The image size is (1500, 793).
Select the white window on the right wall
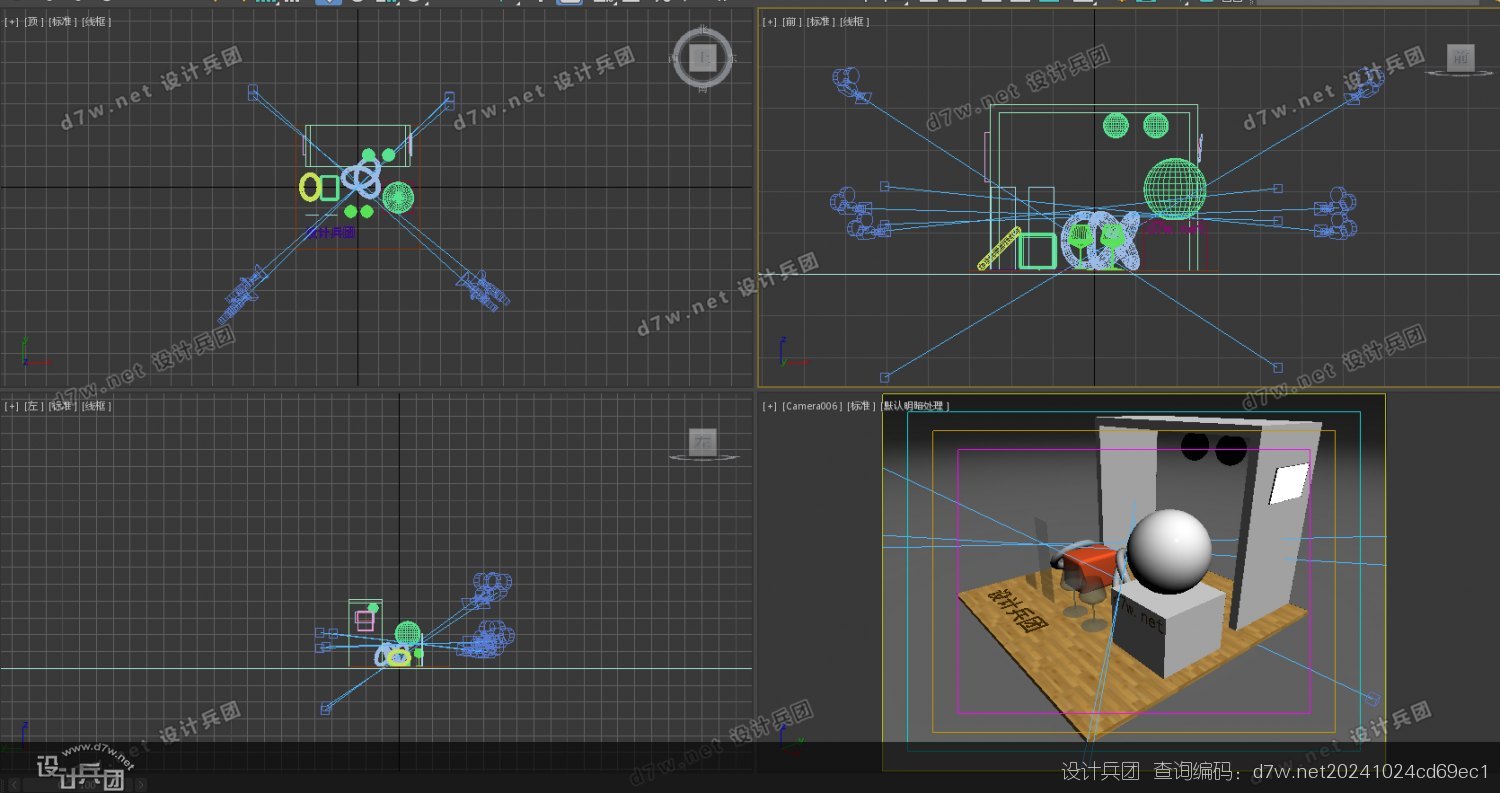point(1289,483)
